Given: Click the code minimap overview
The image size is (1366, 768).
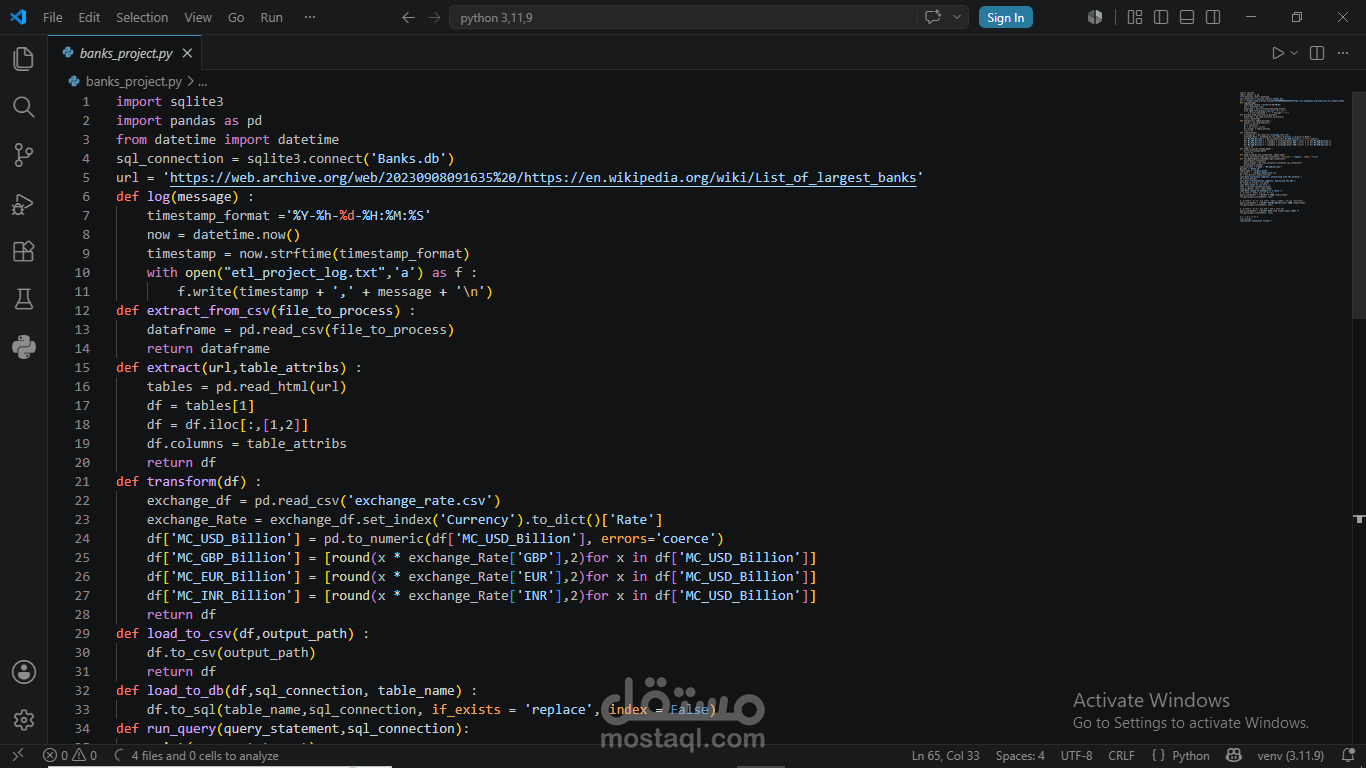Looking at the screenshot, I should pos(1293,156).
